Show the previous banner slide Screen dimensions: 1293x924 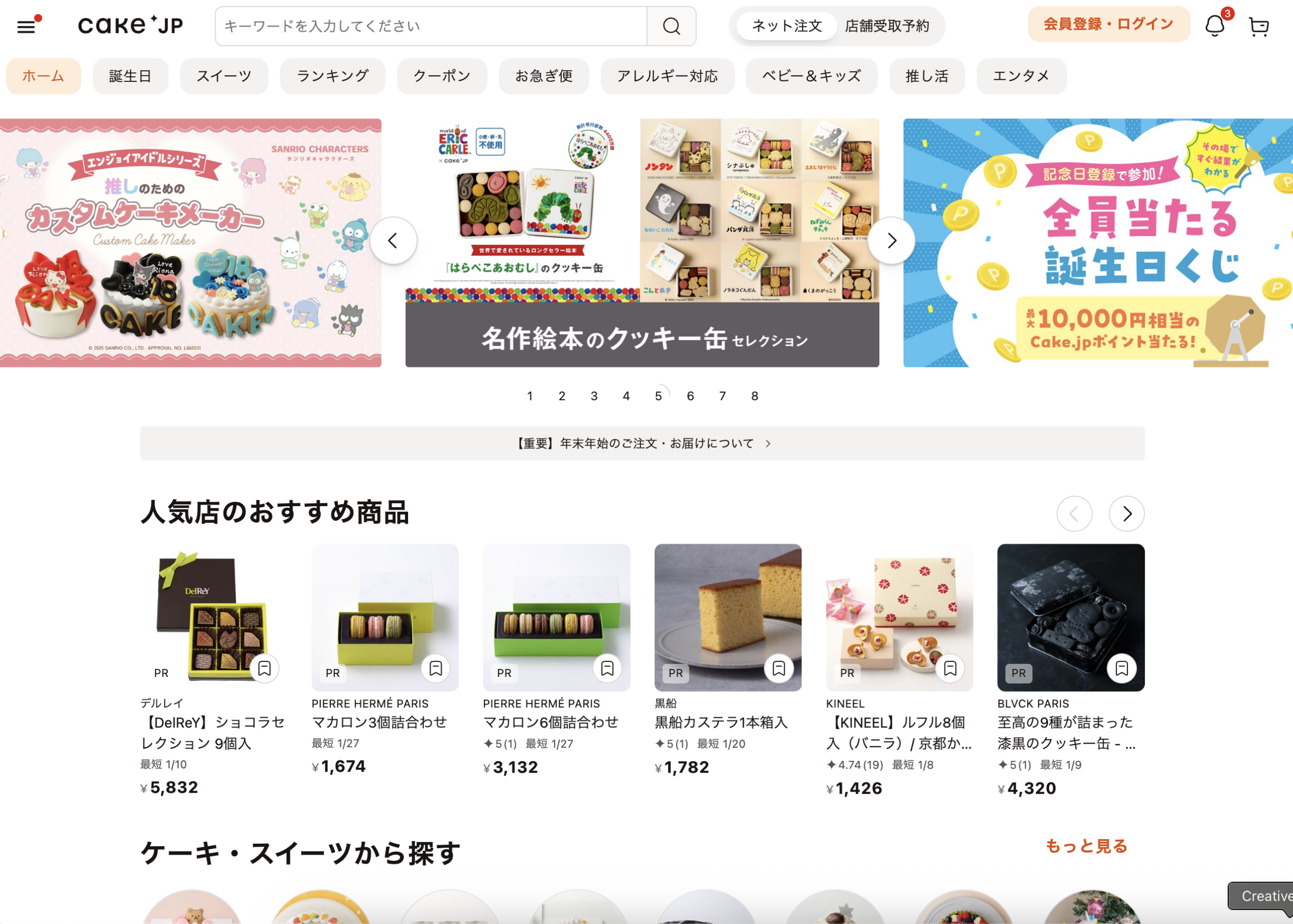click(x=393, y=240)
